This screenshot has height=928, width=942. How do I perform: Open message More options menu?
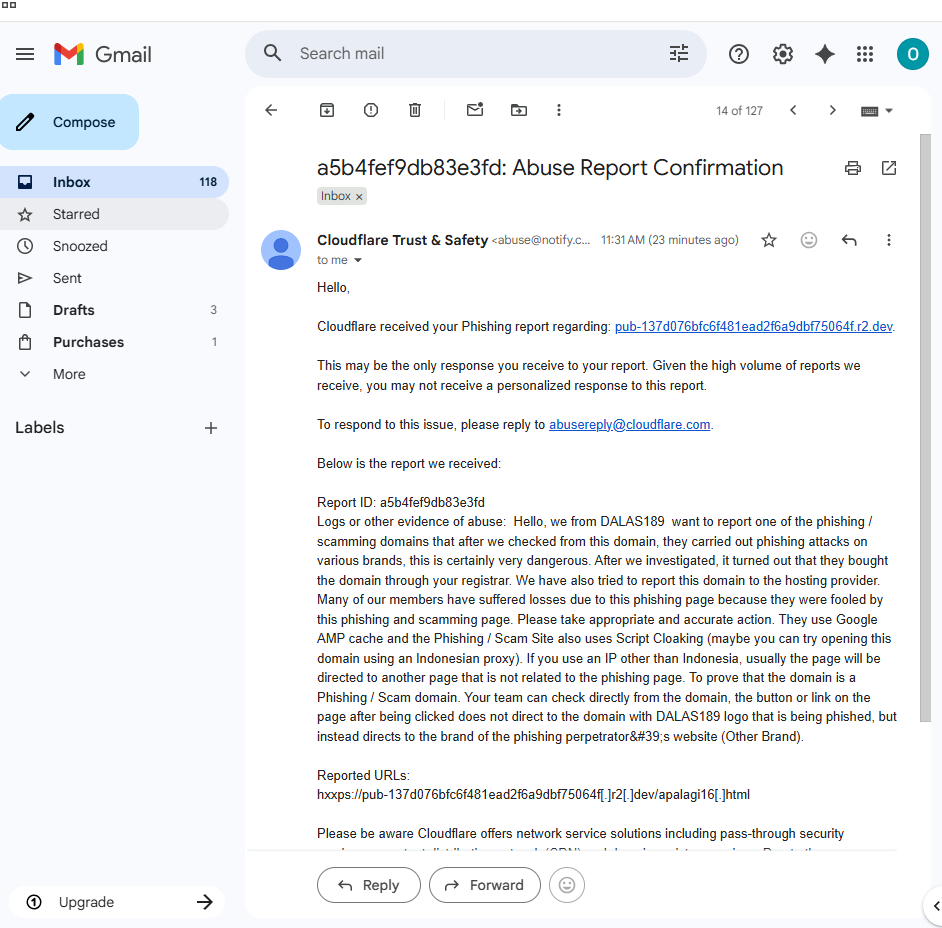pyautogui.click(x=889, y=240)
